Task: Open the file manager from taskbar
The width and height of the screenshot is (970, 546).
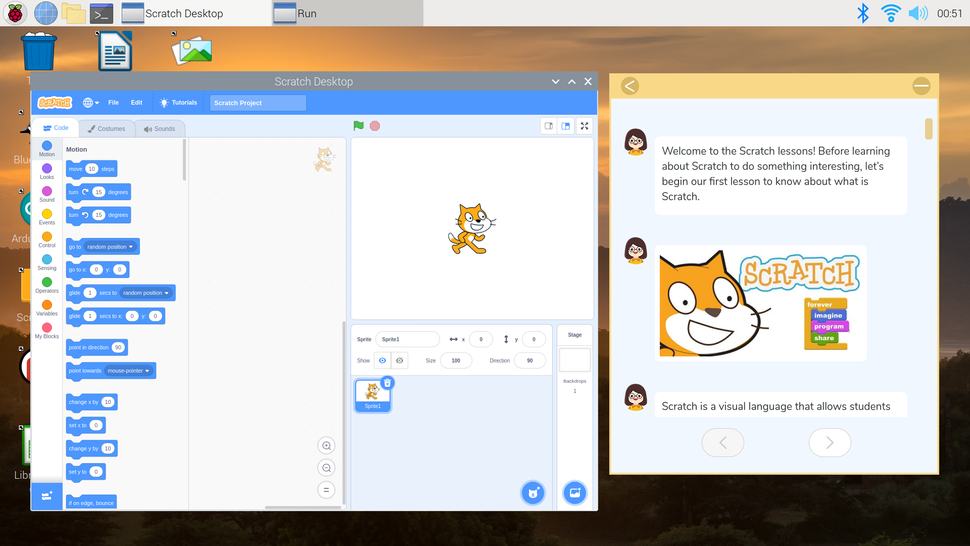Action: tap(73, 13)
